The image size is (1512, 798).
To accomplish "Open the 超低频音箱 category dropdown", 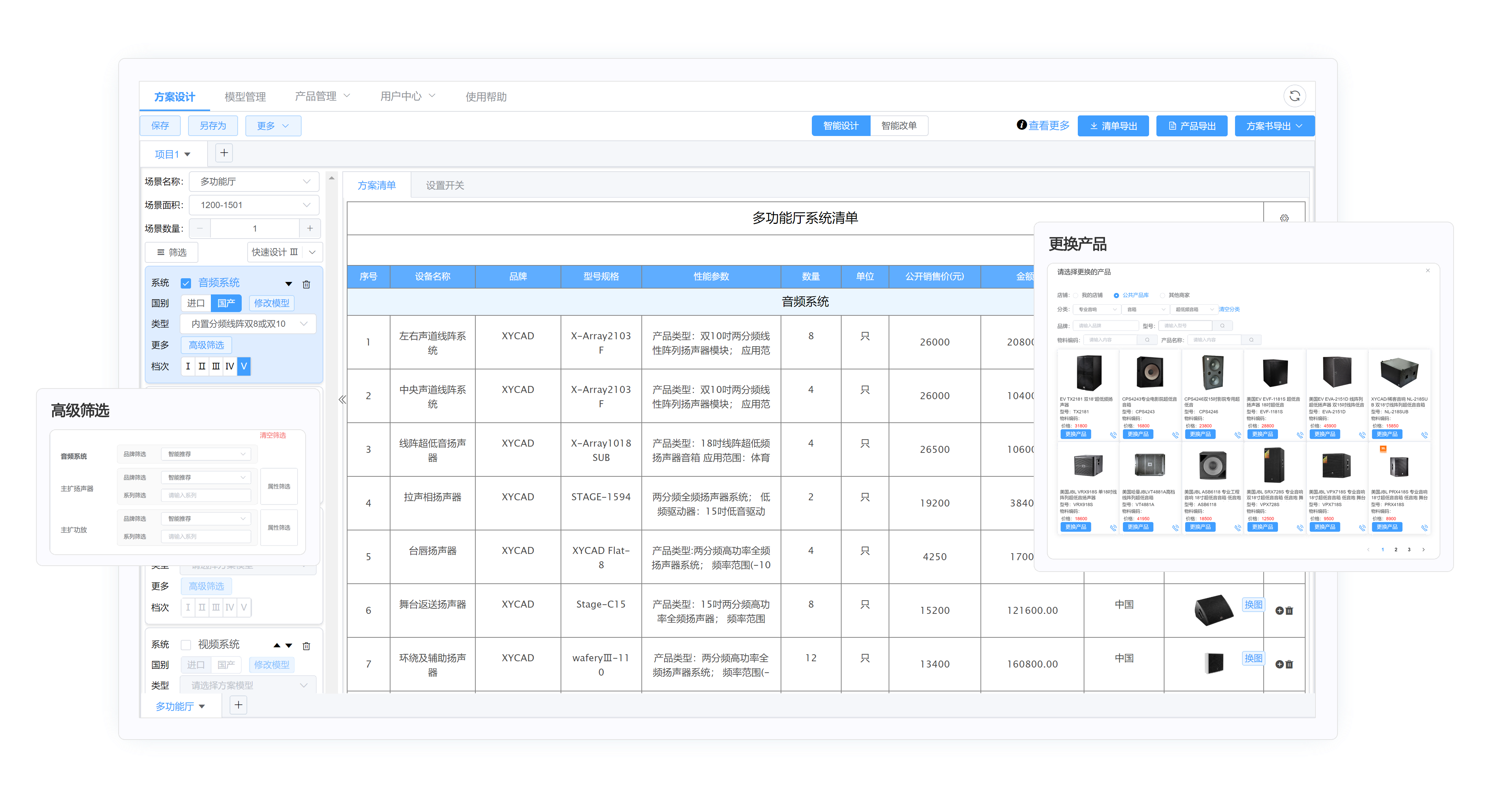I will pos(1194,309).
